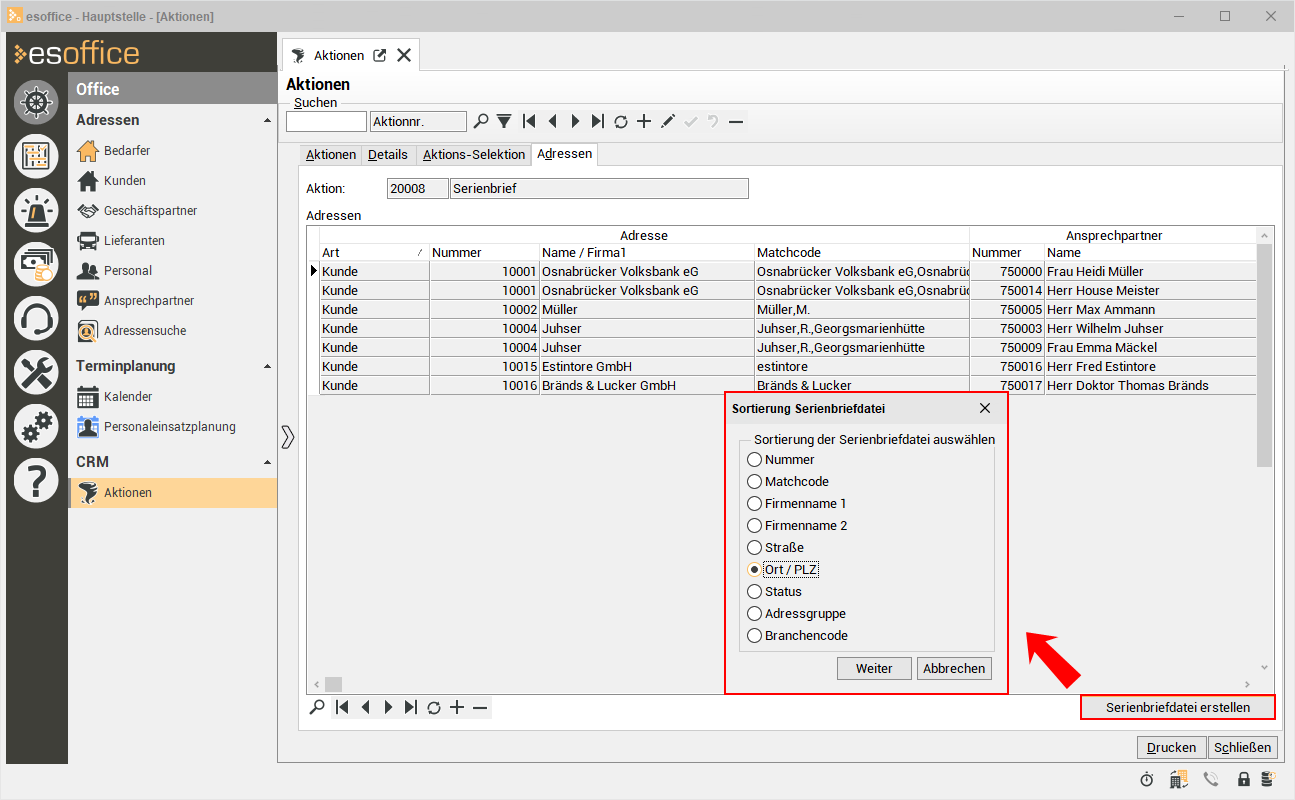The height and width of the screenshot is (800, 1295).
Task: Select the Nummer sorting option
Action: pyautogui.click(x=781, y=460)
